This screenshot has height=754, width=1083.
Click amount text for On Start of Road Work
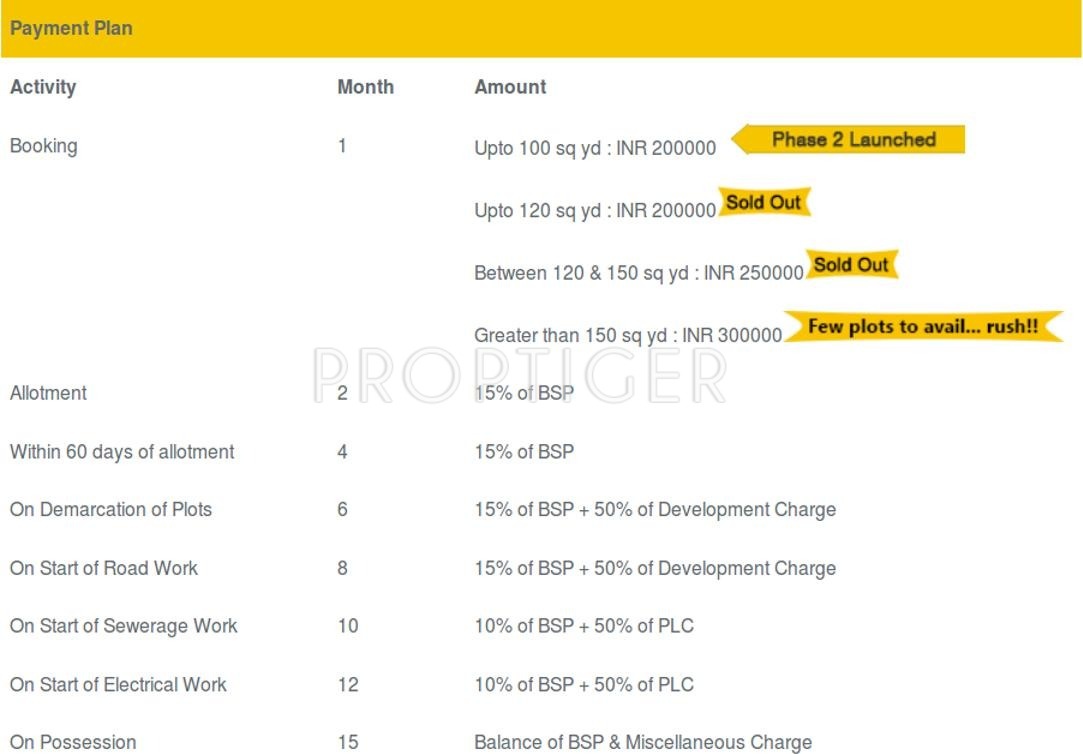point(655,569)
